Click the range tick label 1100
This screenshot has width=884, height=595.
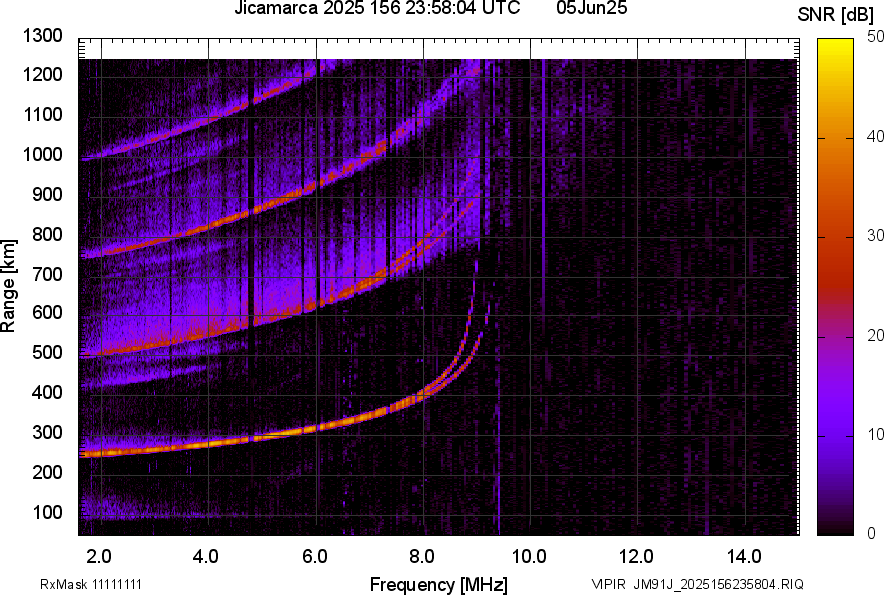42,114
